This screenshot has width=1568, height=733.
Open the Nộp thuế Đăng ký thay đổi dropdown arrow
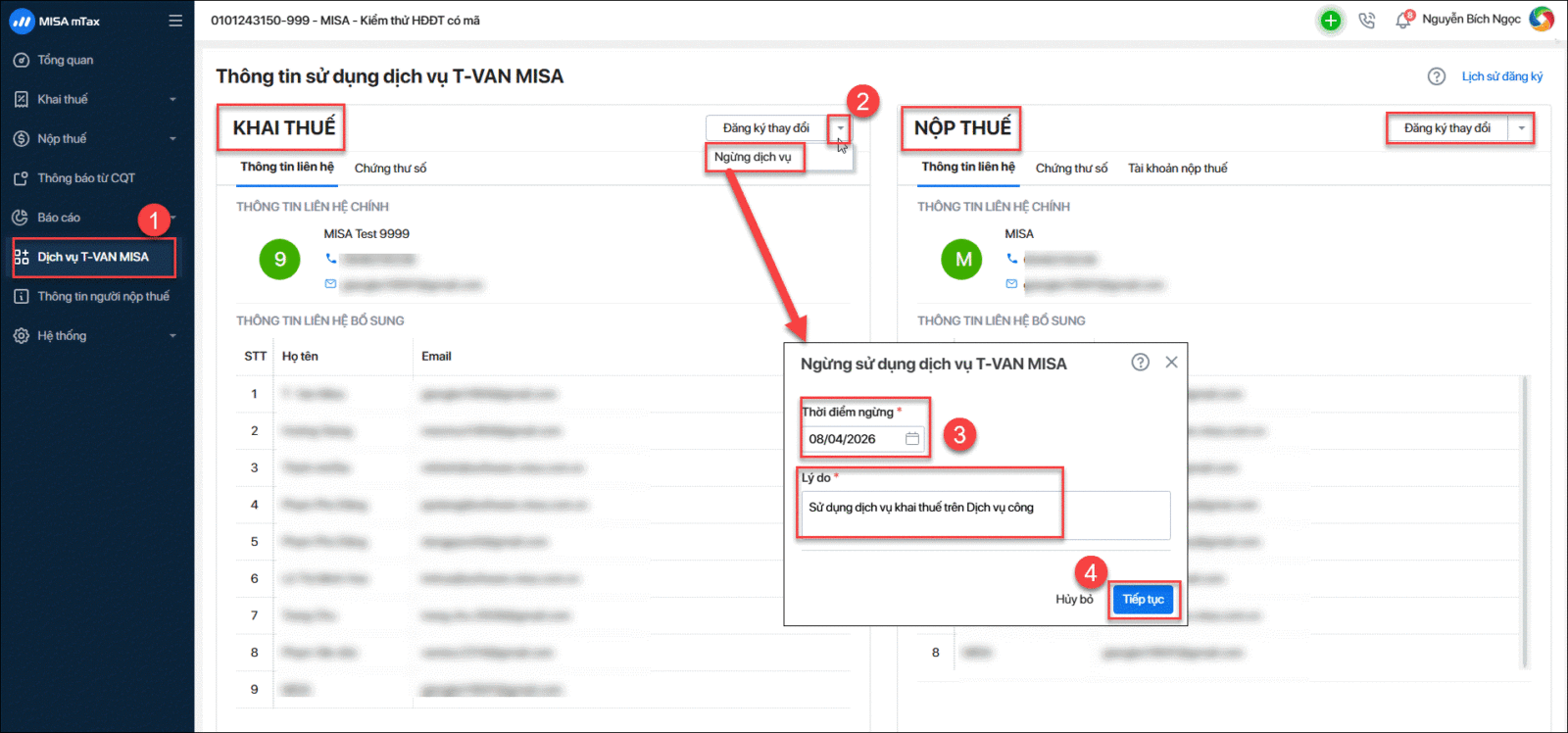[1521, 128]
